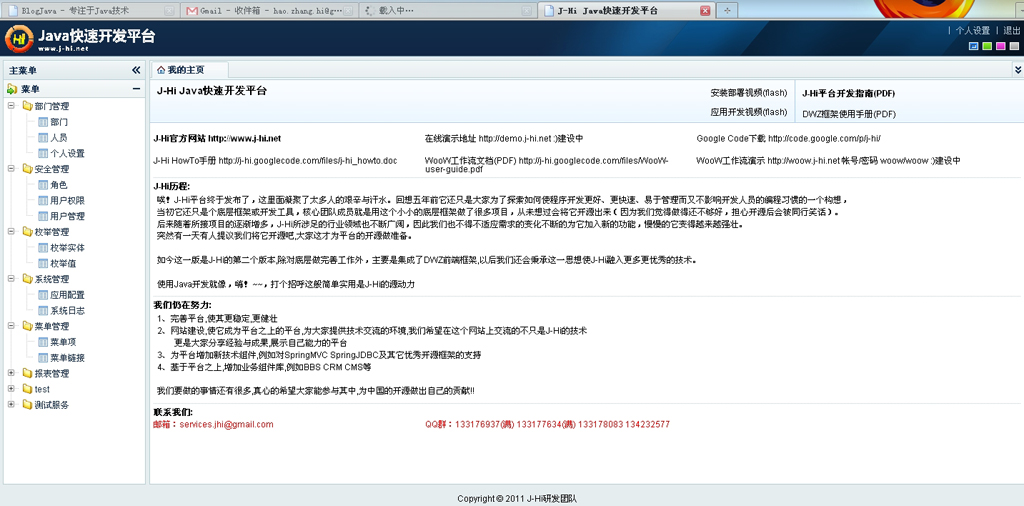
Task: Click the J-Hi官方网站 http://www.j-hi.net text
Action: pos(217,138)
